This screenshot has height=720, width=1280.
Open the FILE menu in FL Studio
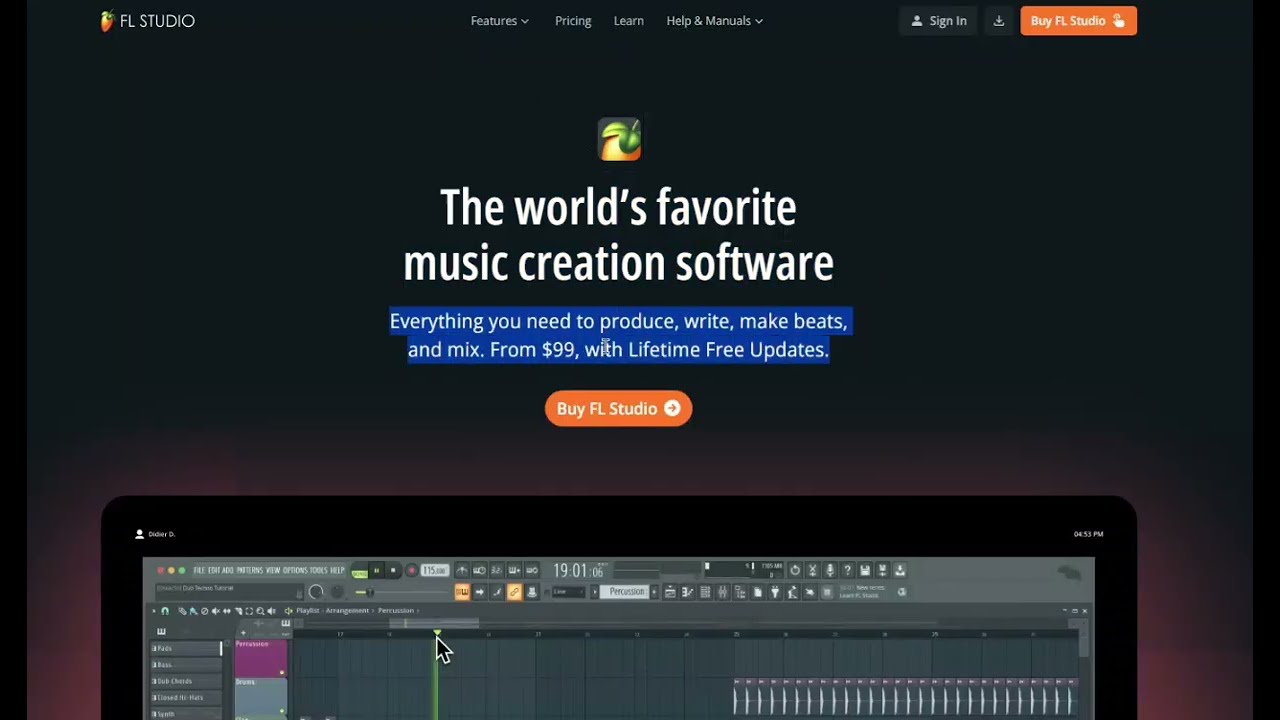(199, 570)
